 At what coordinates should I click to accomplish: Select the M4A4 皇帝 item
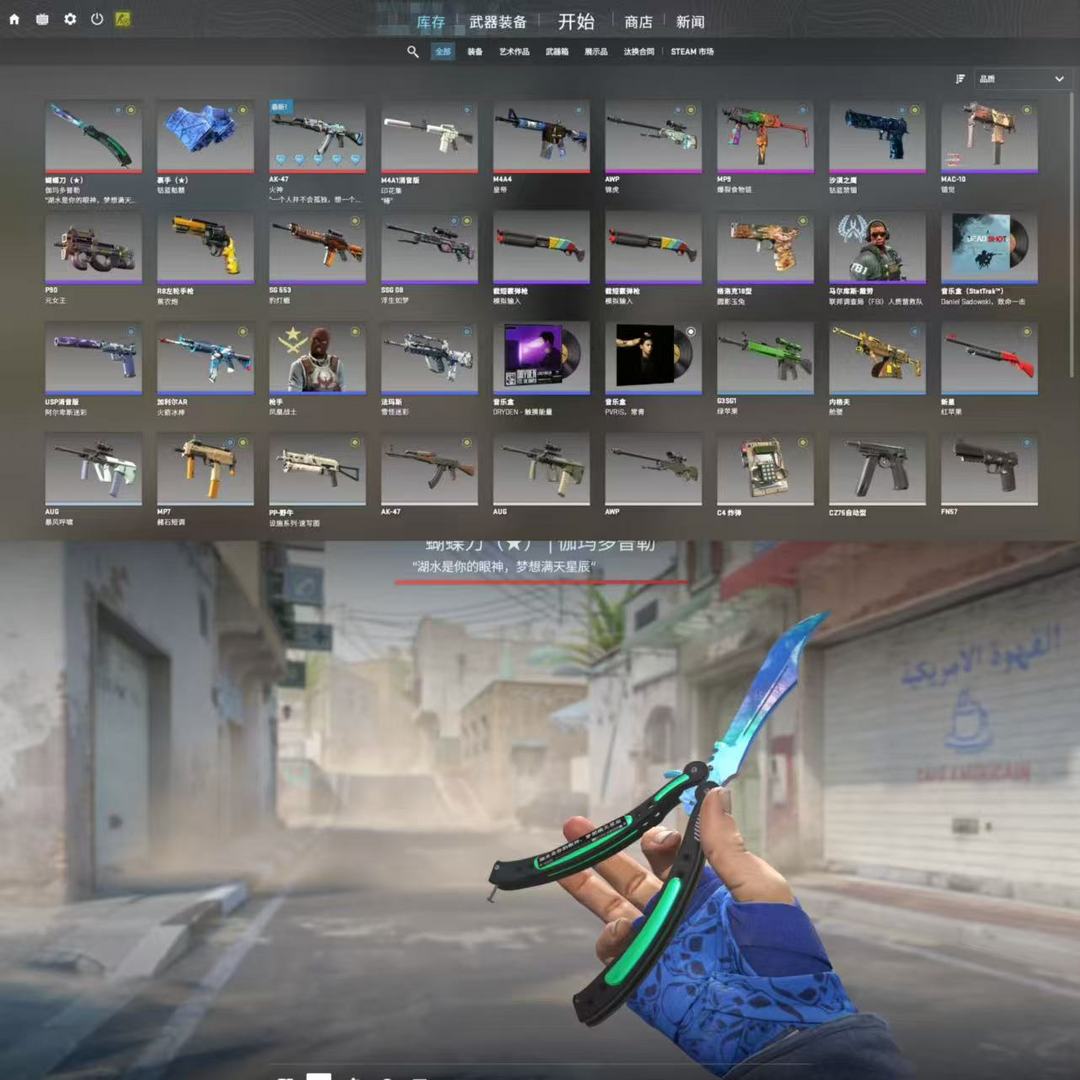tap(541, 137)
